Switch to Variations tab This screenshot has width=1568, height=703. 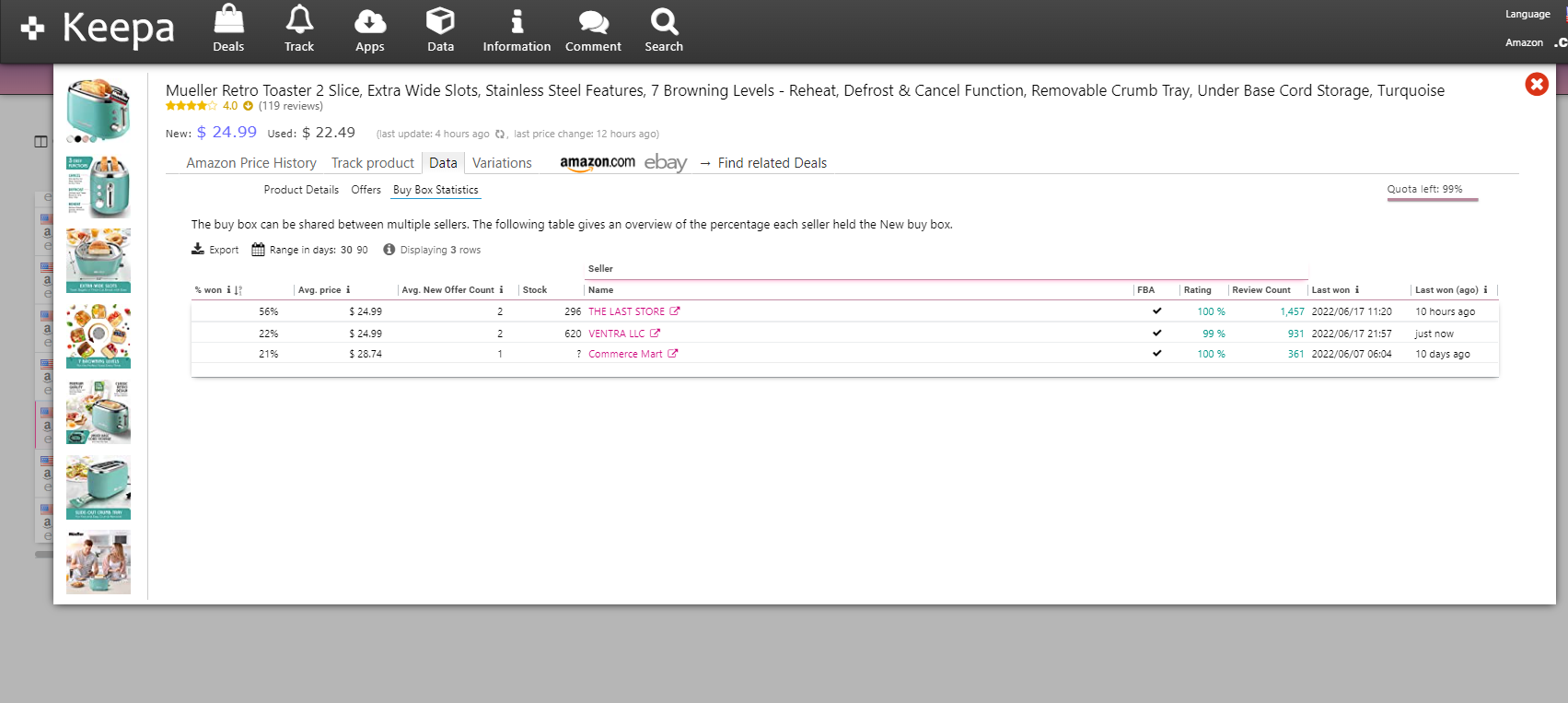coord(502,163)
